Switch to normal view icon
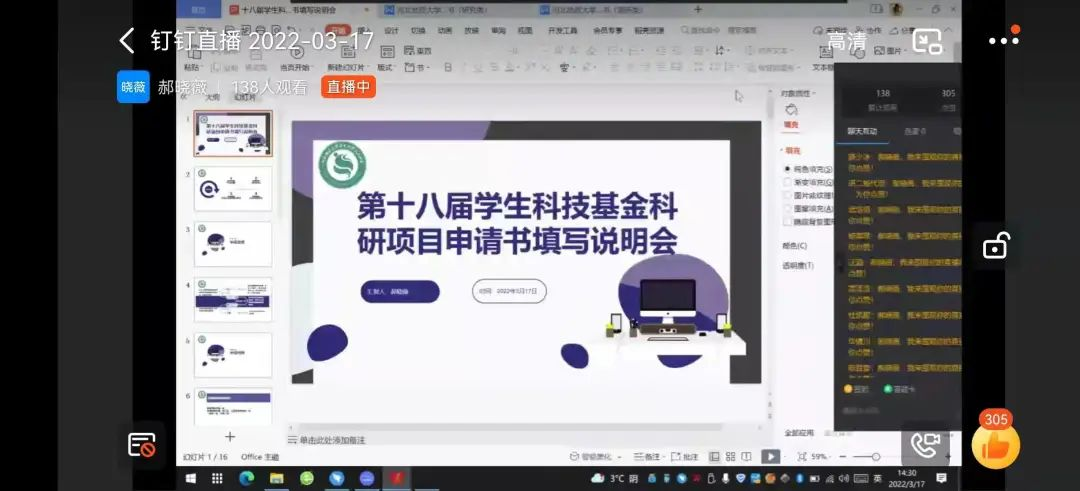This screenshot has width=1080, height=491. click(x=714, y=457)
